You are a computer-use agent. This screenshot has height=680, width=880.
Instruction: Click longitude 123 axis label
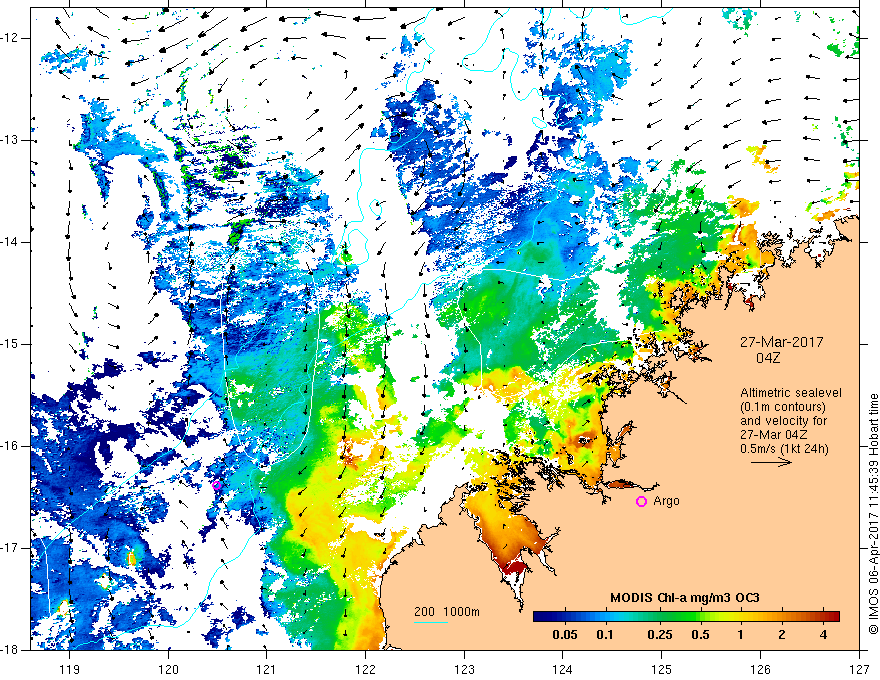464,669
